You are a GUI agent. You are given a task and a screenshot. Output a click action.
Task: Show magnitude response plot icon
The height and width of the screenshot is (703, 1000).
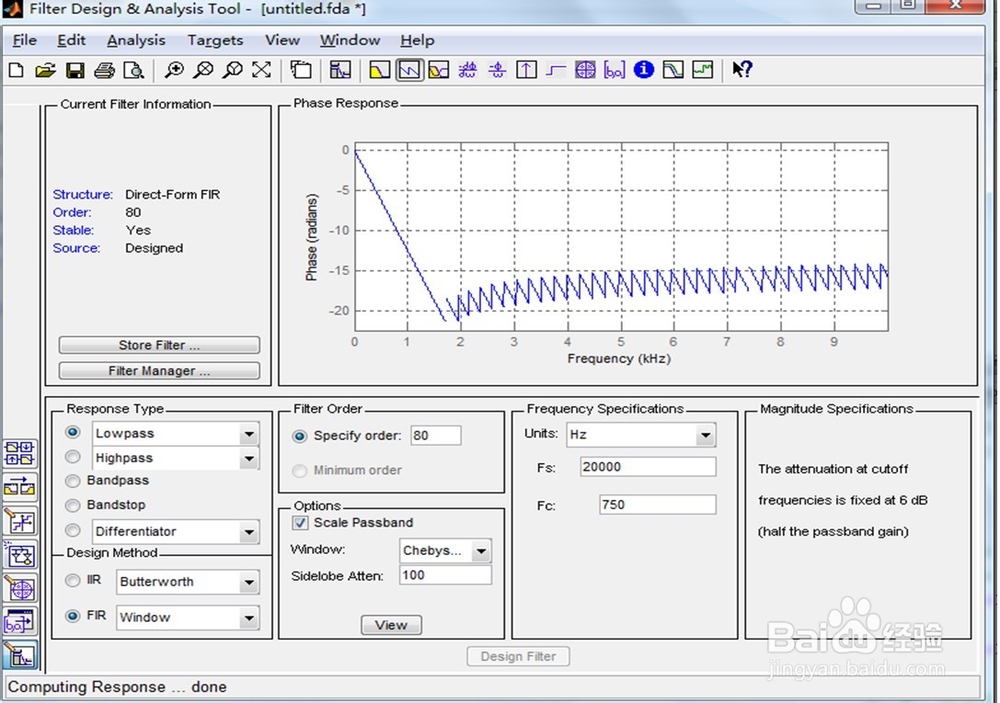tap(379, 70)
